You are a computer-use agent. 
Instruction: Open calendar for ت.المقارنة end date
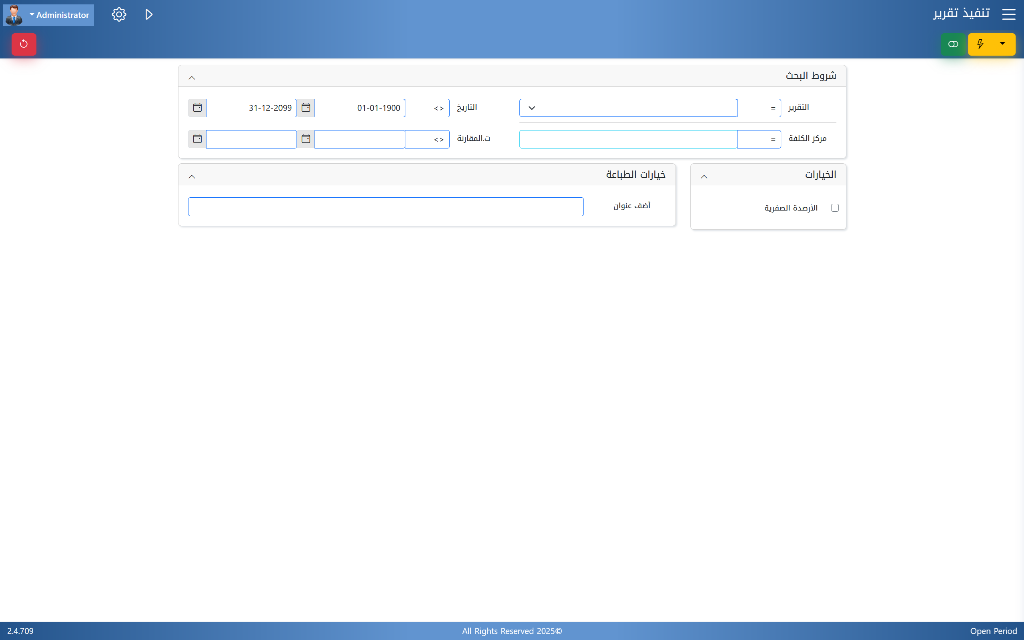click(197, 139)
